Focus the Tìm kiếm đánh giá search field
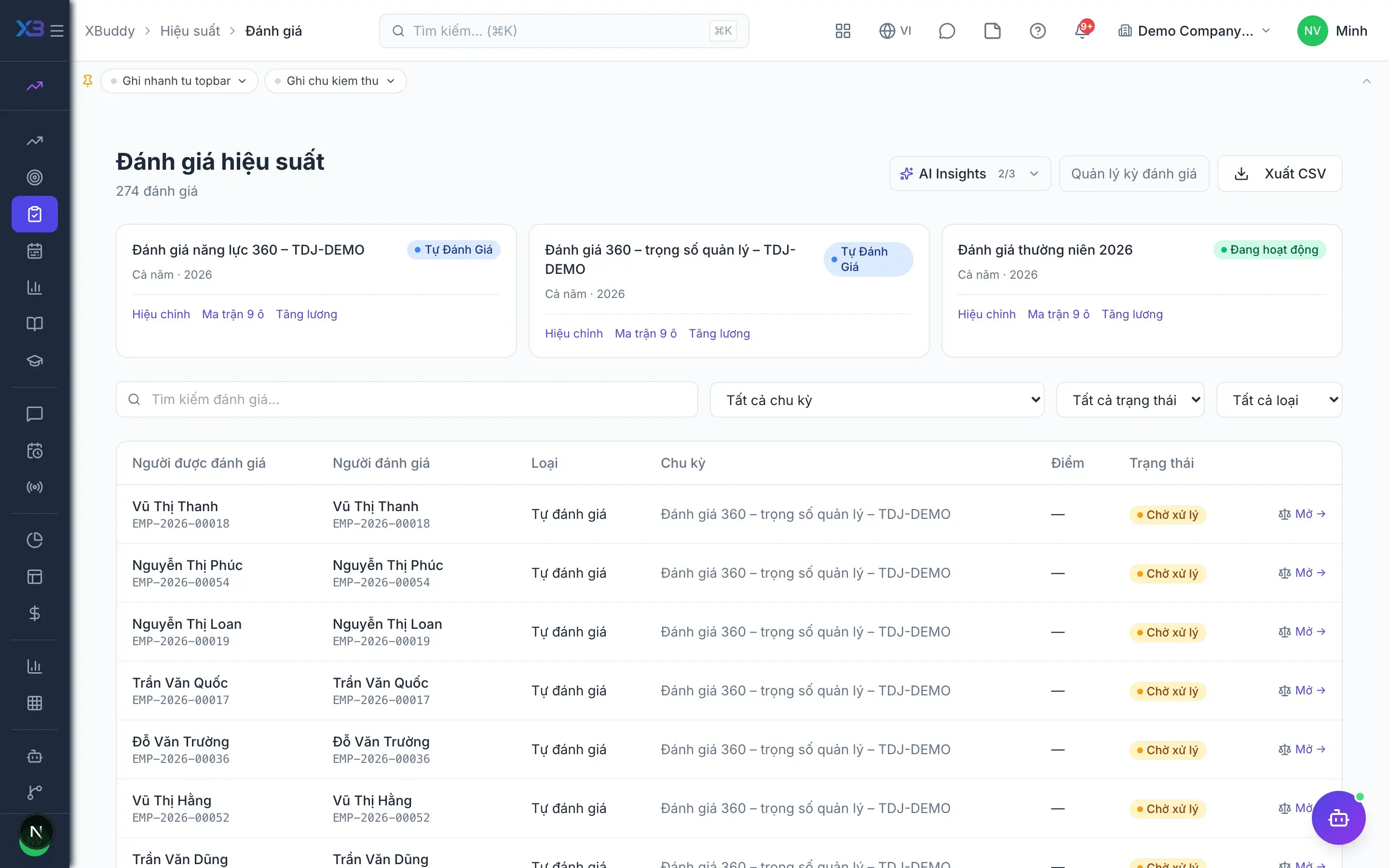Image resolution: width=1389 pixels, height=868 pixels. pyautogui.click(x=407, y=400)
